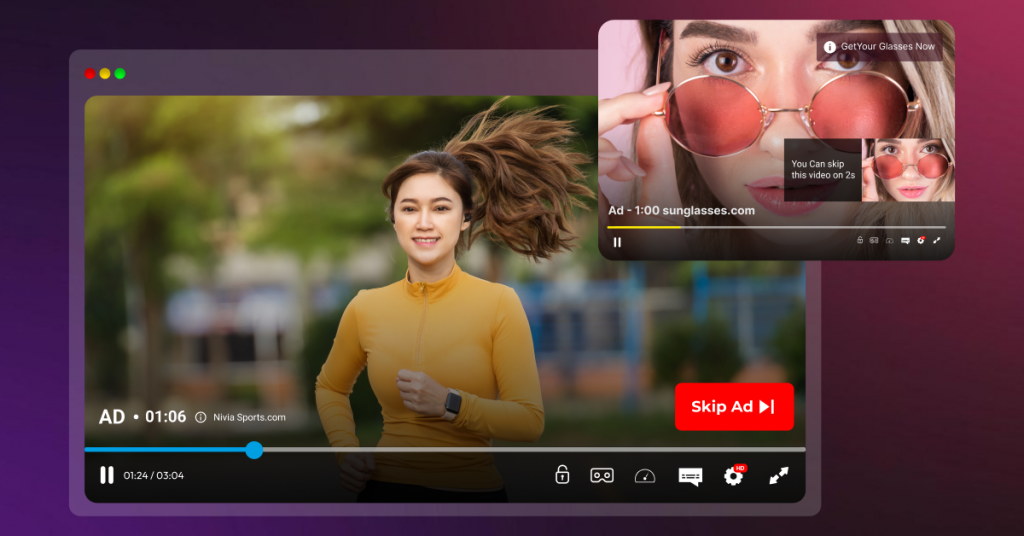Image resolution: width=1024 pixels, height=536 pixels.
Task: Open the Nivia Sports.com advertiser link
Action: pos(249,417)
